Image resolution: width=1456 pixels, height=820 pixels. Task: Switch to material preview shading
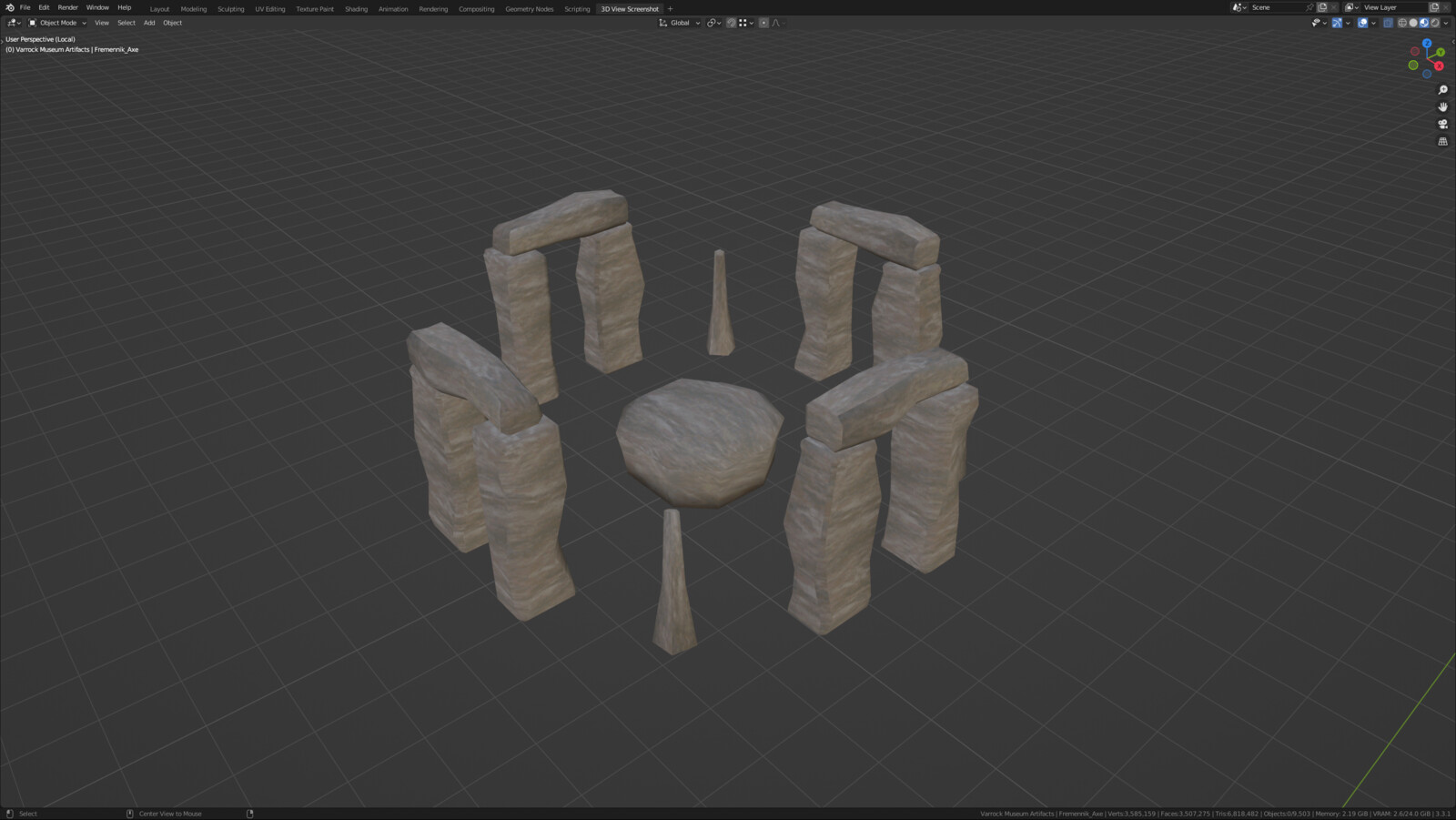click(x=1424, y=23)
